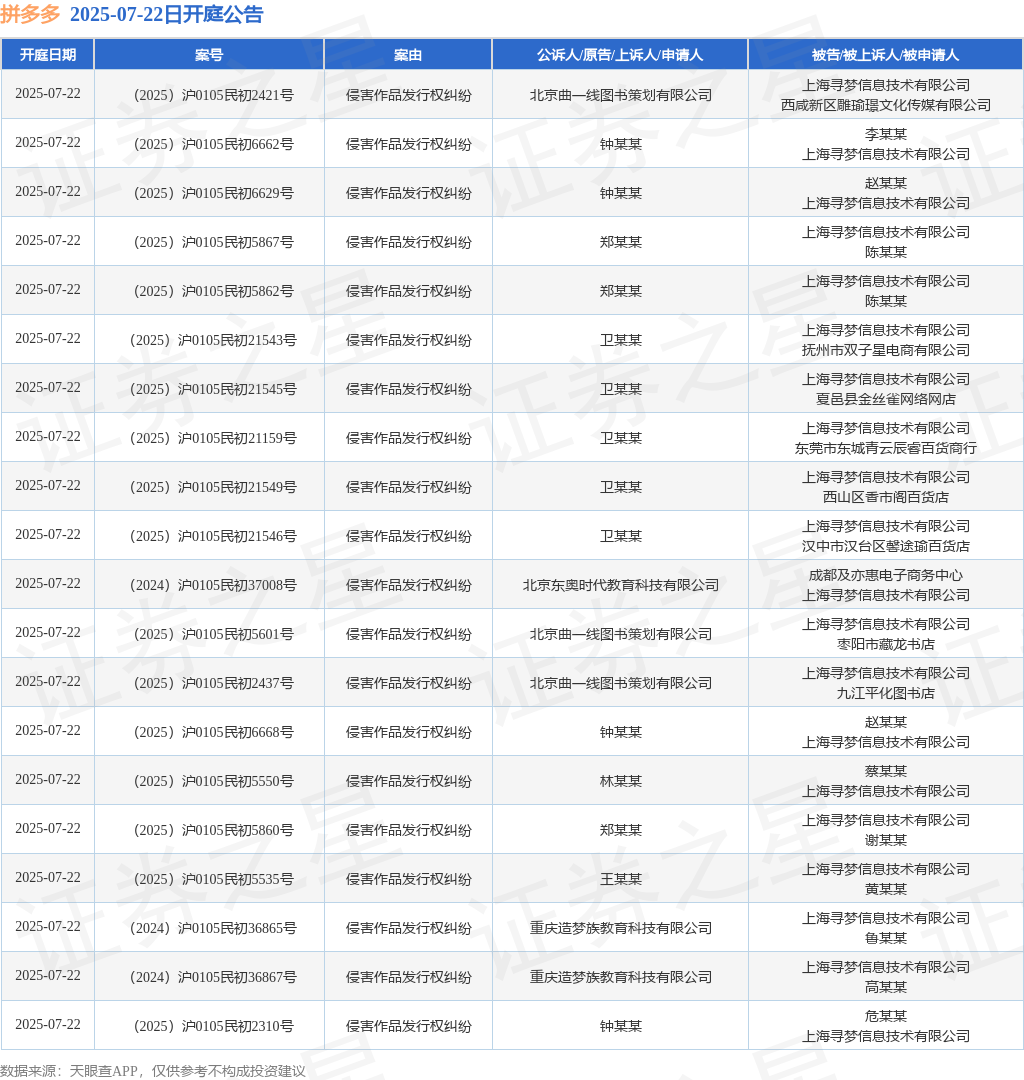The width and height of the screenshot is (1024, 1080).
Task: Click plaintiff 北京东奥时代教育科技有限公司
Action: (x=620, y=585)
